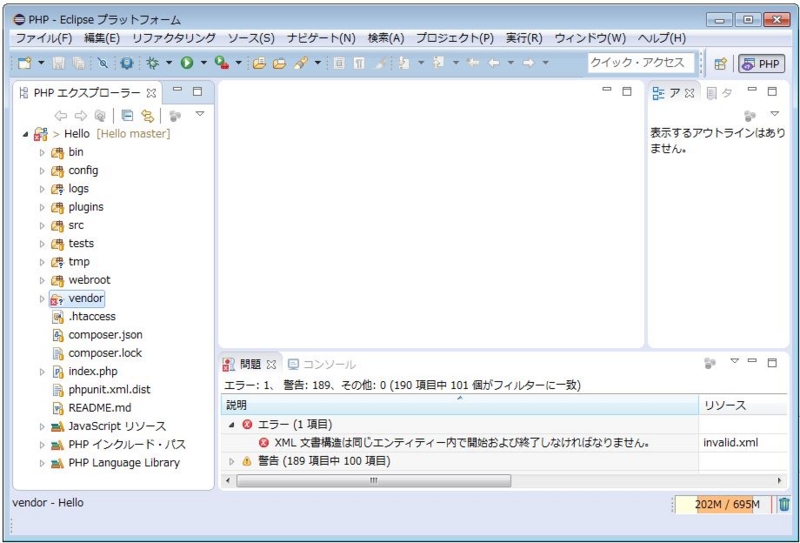
Task: Click the green Run button icon
Action: [187, 63]
